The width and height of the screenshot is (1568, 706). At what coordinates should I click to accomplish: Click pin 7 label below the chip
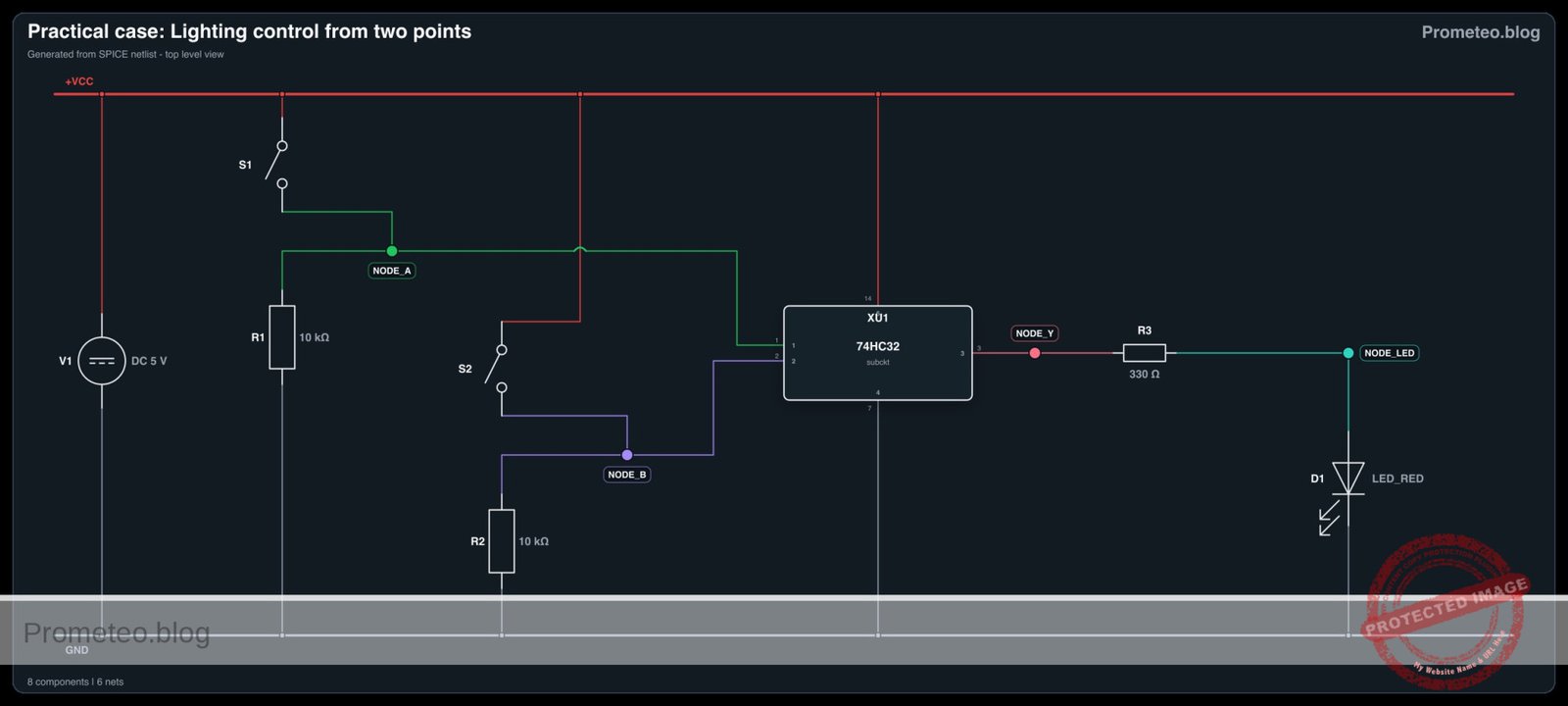point(869,408)
